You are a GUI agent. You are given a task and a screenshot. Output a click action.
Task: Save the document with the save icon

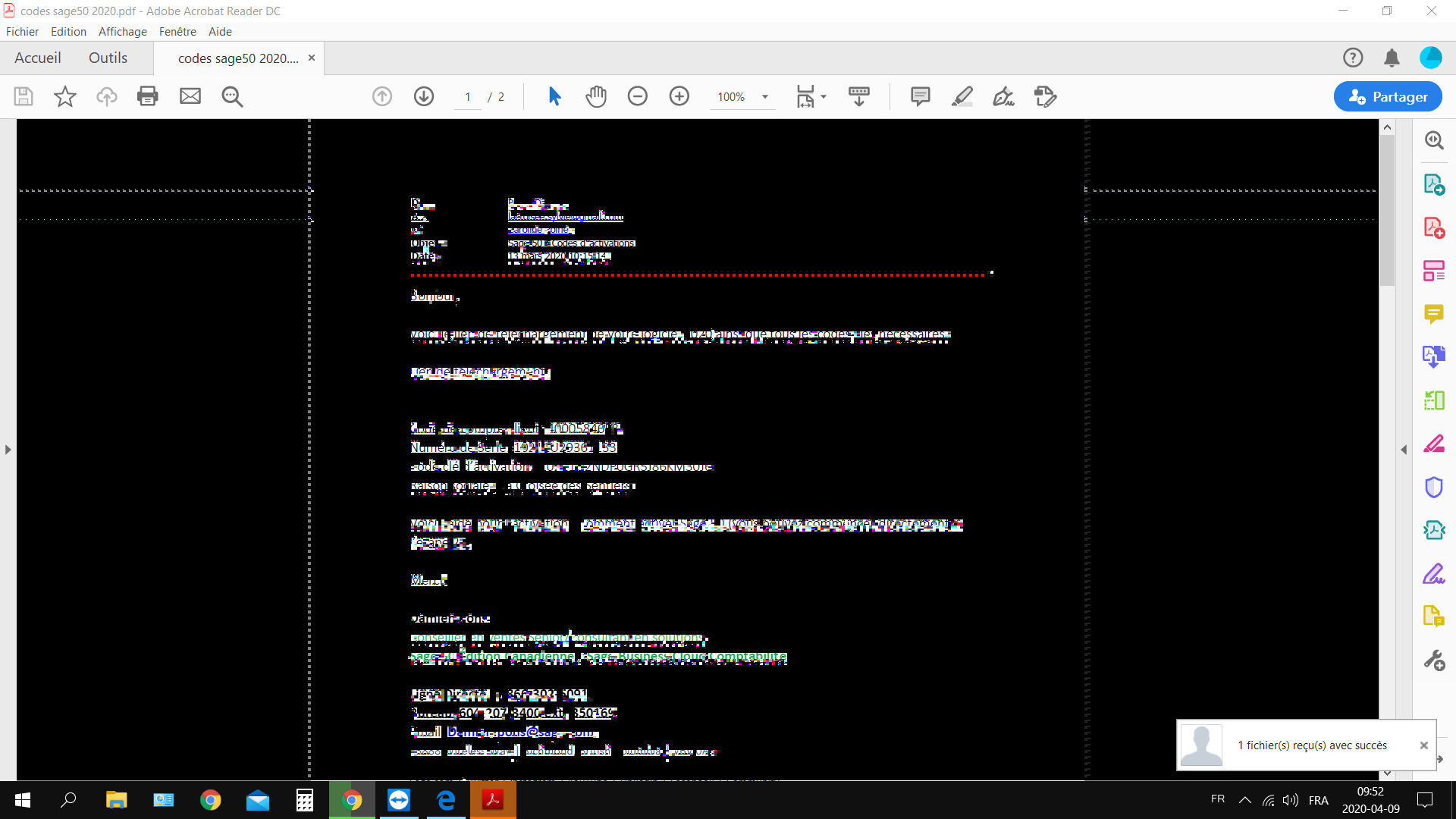tap(24, 96)
